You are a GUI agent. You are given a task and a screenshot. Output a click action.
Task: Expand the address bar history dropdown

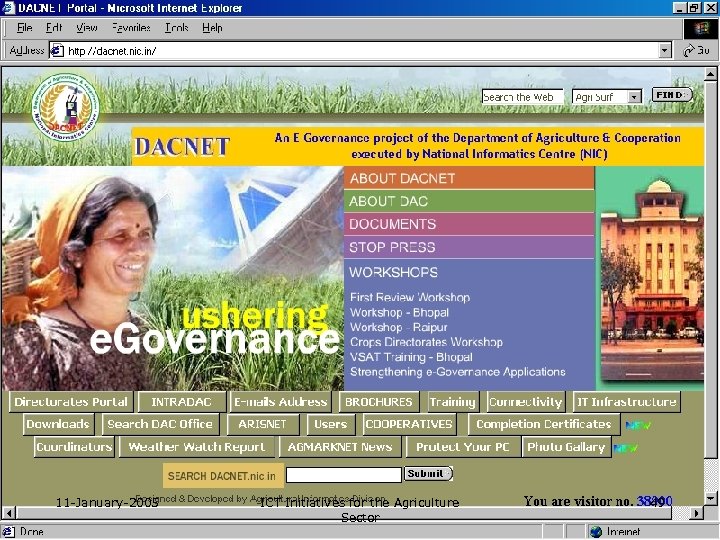(664, 51)
